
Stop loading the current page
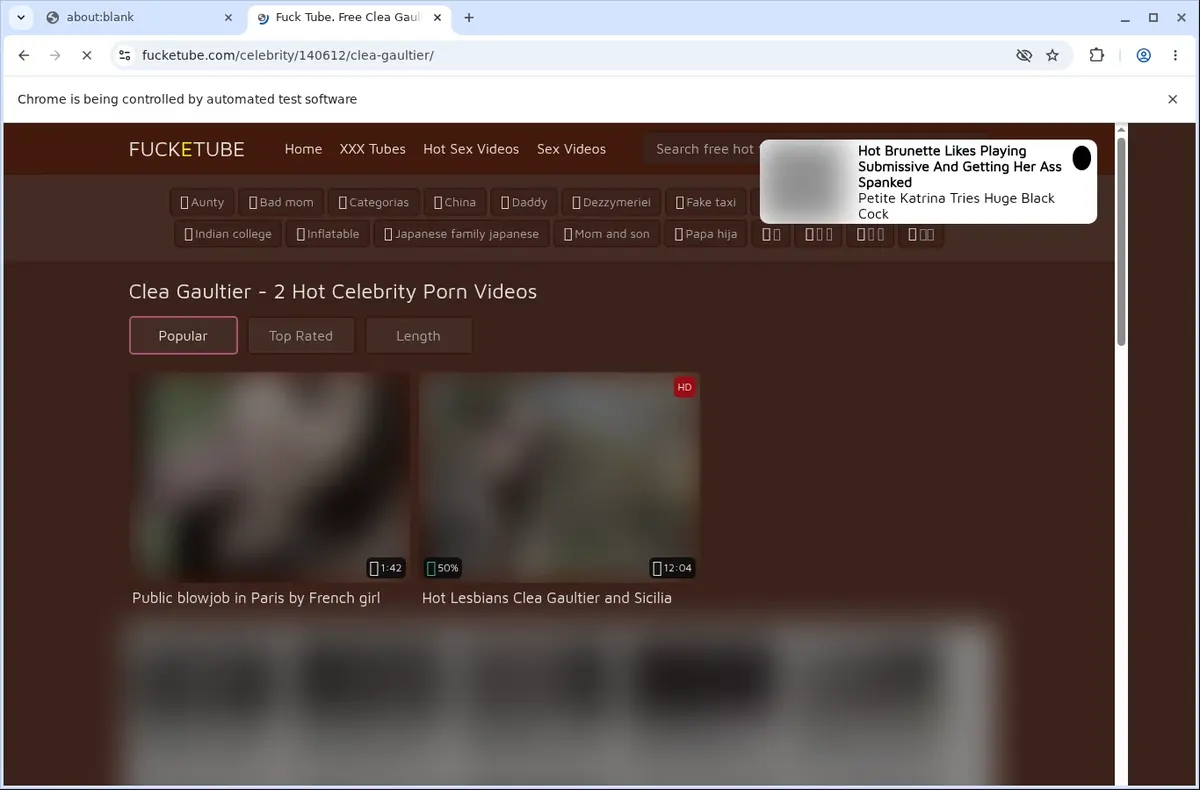coord(86,56)
